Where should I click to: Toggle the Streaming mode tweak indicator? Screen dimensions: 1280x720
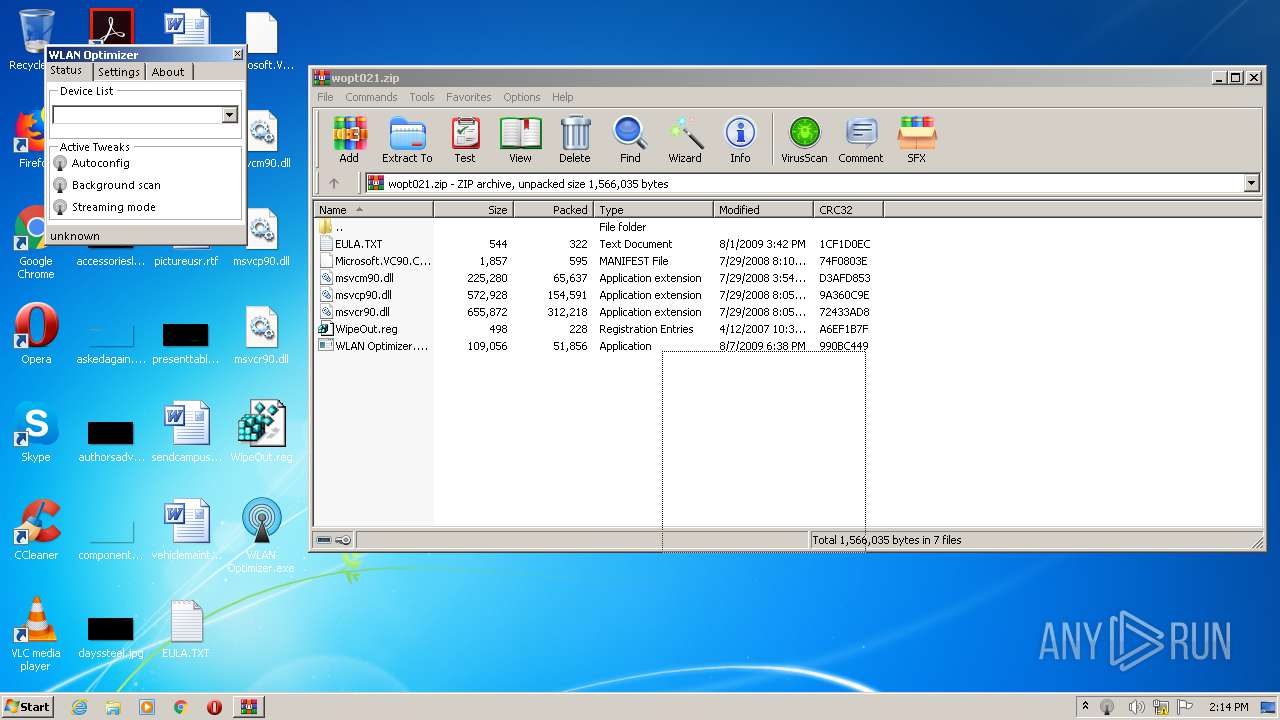tap(60, 207)
